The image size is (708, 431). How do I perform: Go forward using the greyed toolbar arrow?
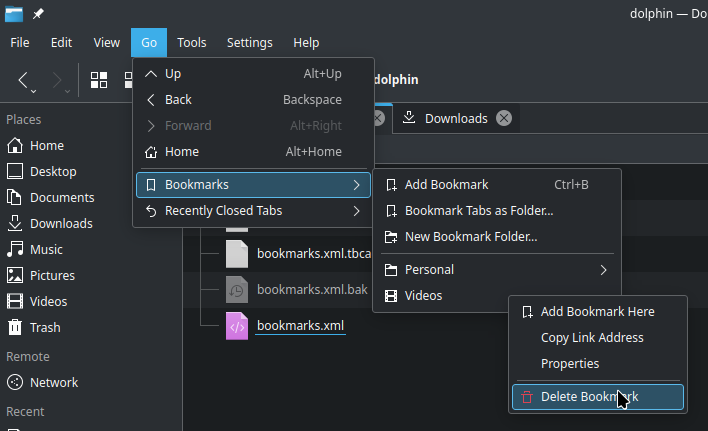[56, 80]
